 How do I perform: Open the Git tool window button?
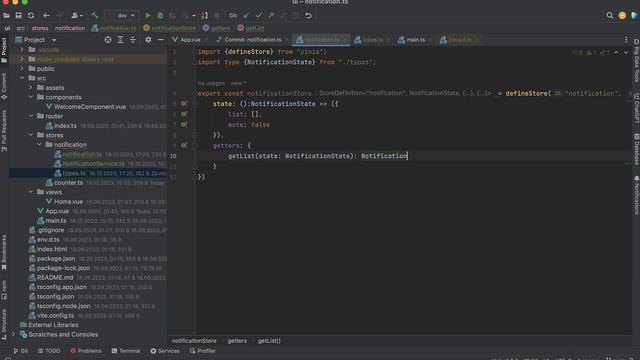[x=21, y=351]
